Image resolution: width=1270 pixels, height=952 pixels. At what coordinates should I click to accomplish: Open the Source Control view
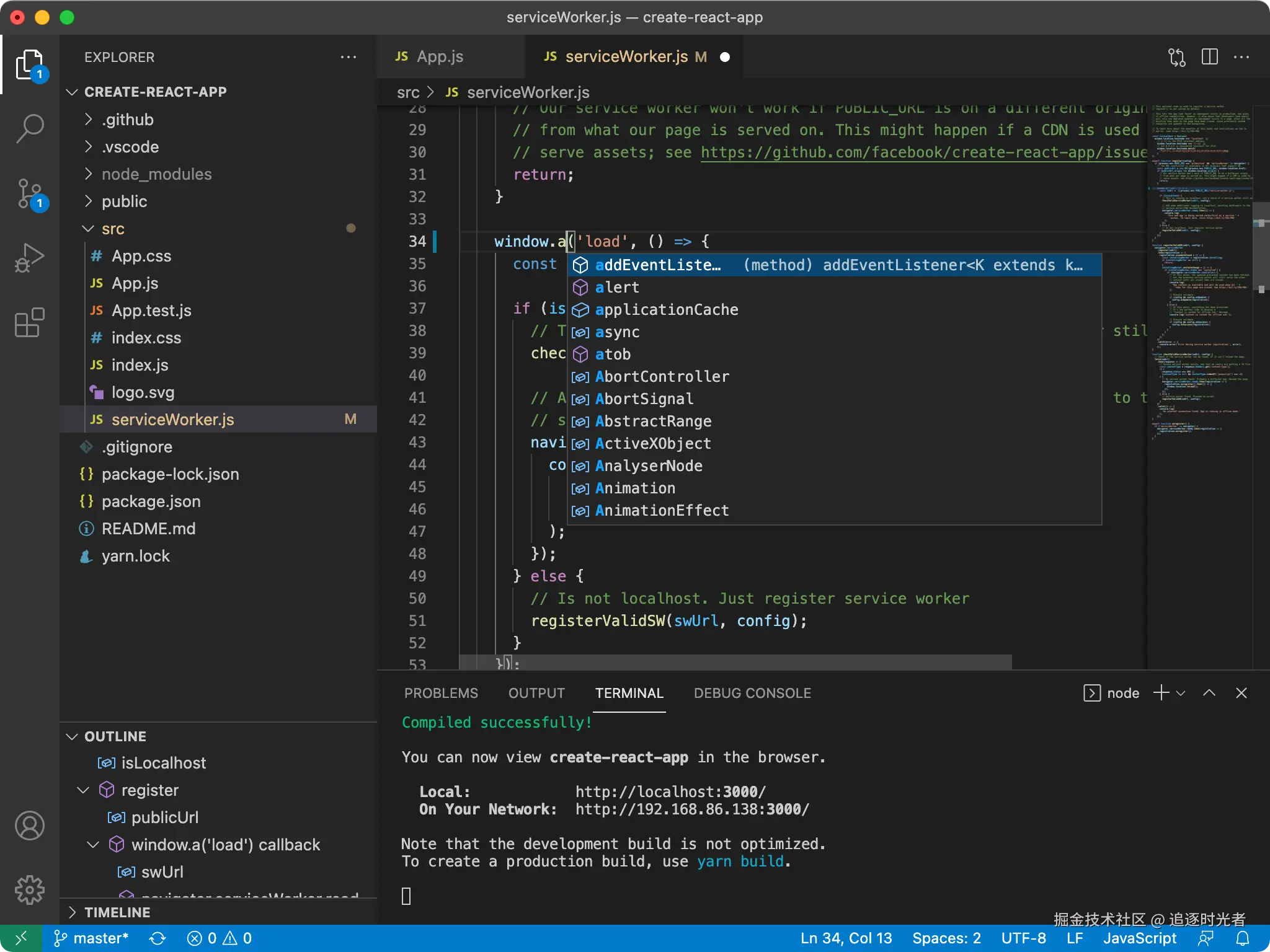coord(30,193)
